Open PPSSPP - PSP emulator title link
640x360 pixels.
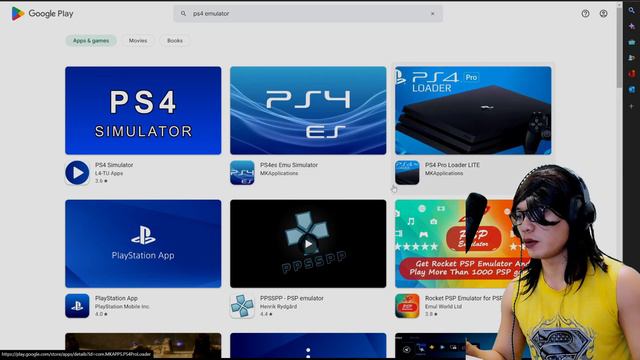click(x=291, y=298)
